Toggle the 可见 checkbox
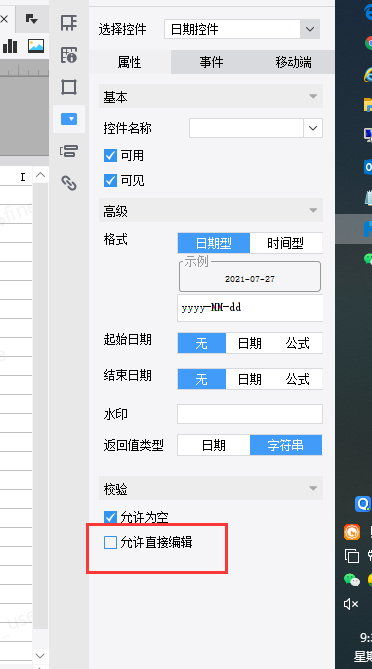This screenshot has width=372, height=669. tap(110, 180)
